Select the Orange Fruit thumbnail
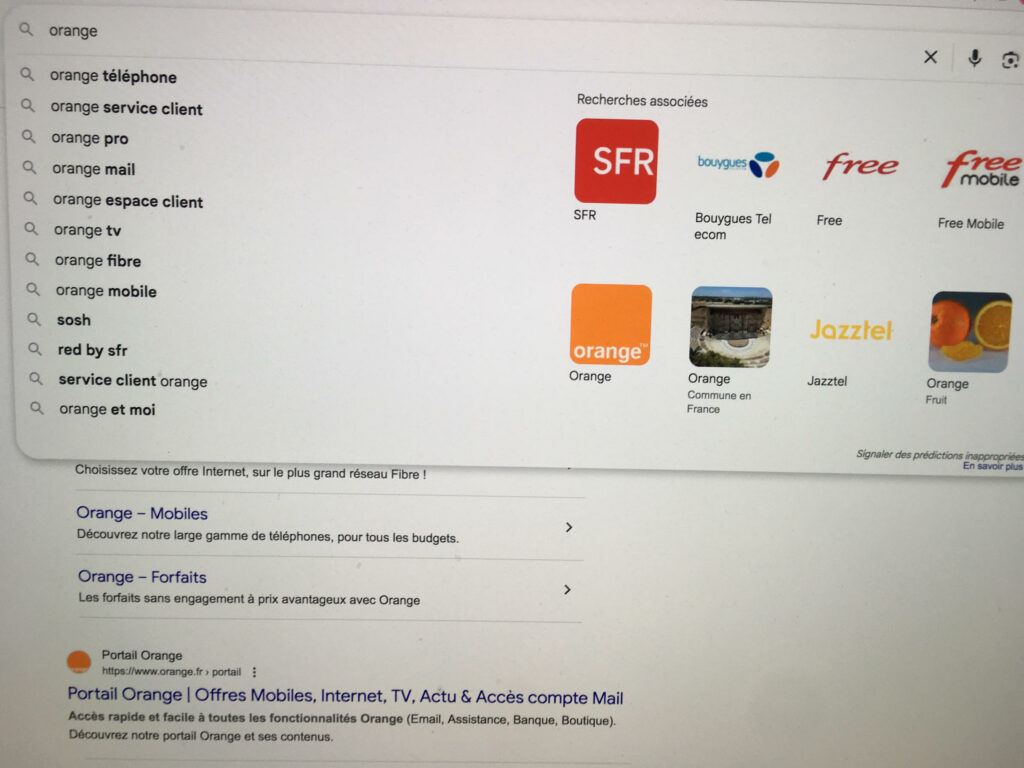This screenshot has width=1024, height=768. (970, 332)
